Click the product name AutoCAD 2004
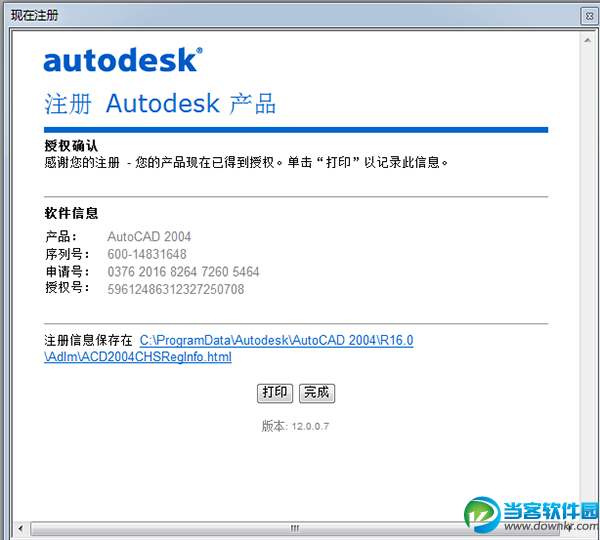Screen dimensions: 600x540 (149, 237)
